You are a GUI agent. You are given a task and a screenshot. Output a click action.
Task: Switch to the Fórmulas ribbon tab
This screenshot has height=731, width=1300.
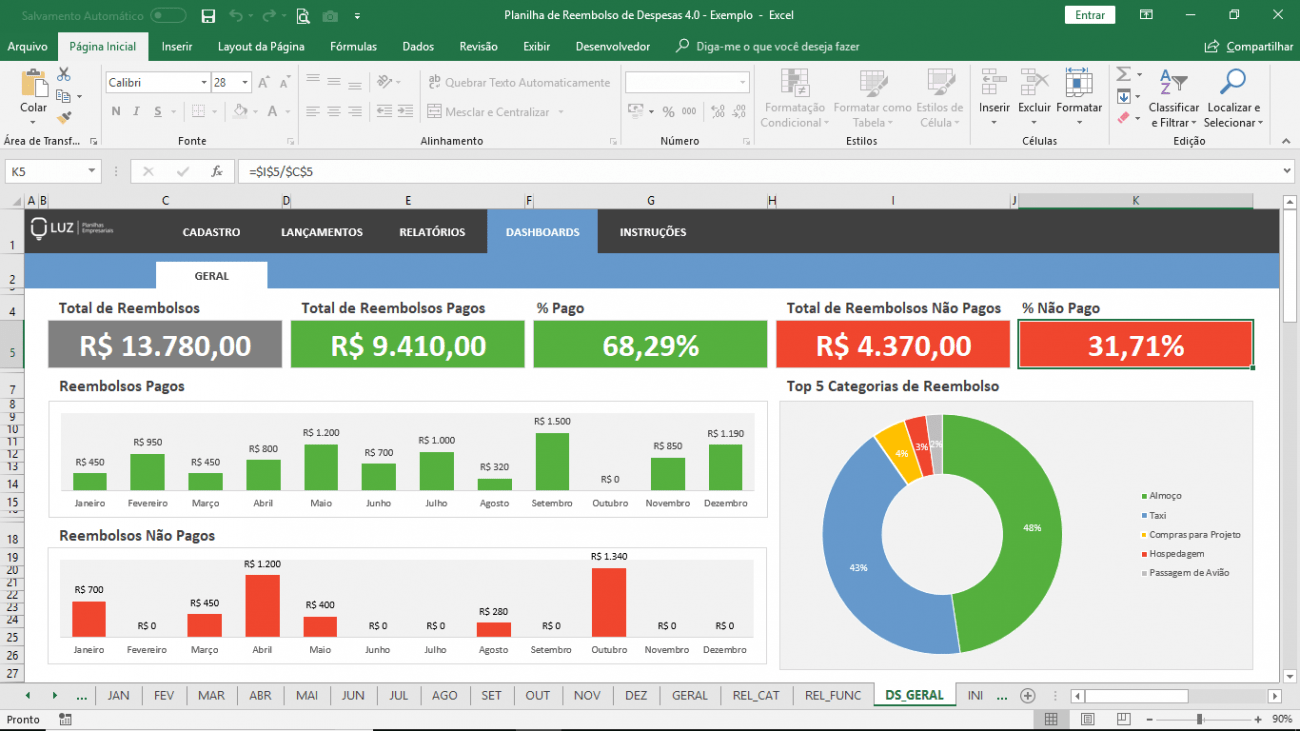tap(353, 46)
